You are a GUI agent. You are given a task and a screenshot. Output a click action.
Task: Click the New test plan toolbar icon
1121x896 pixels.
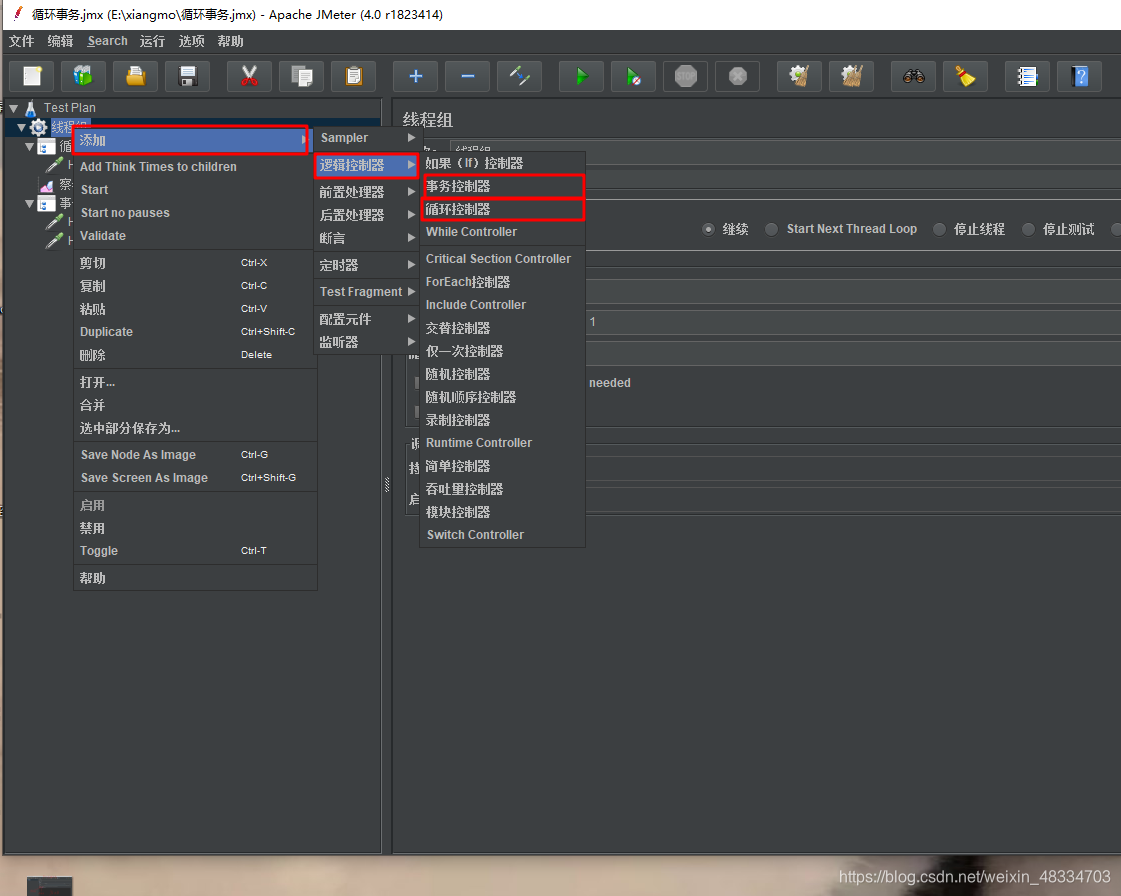[31, 76]
